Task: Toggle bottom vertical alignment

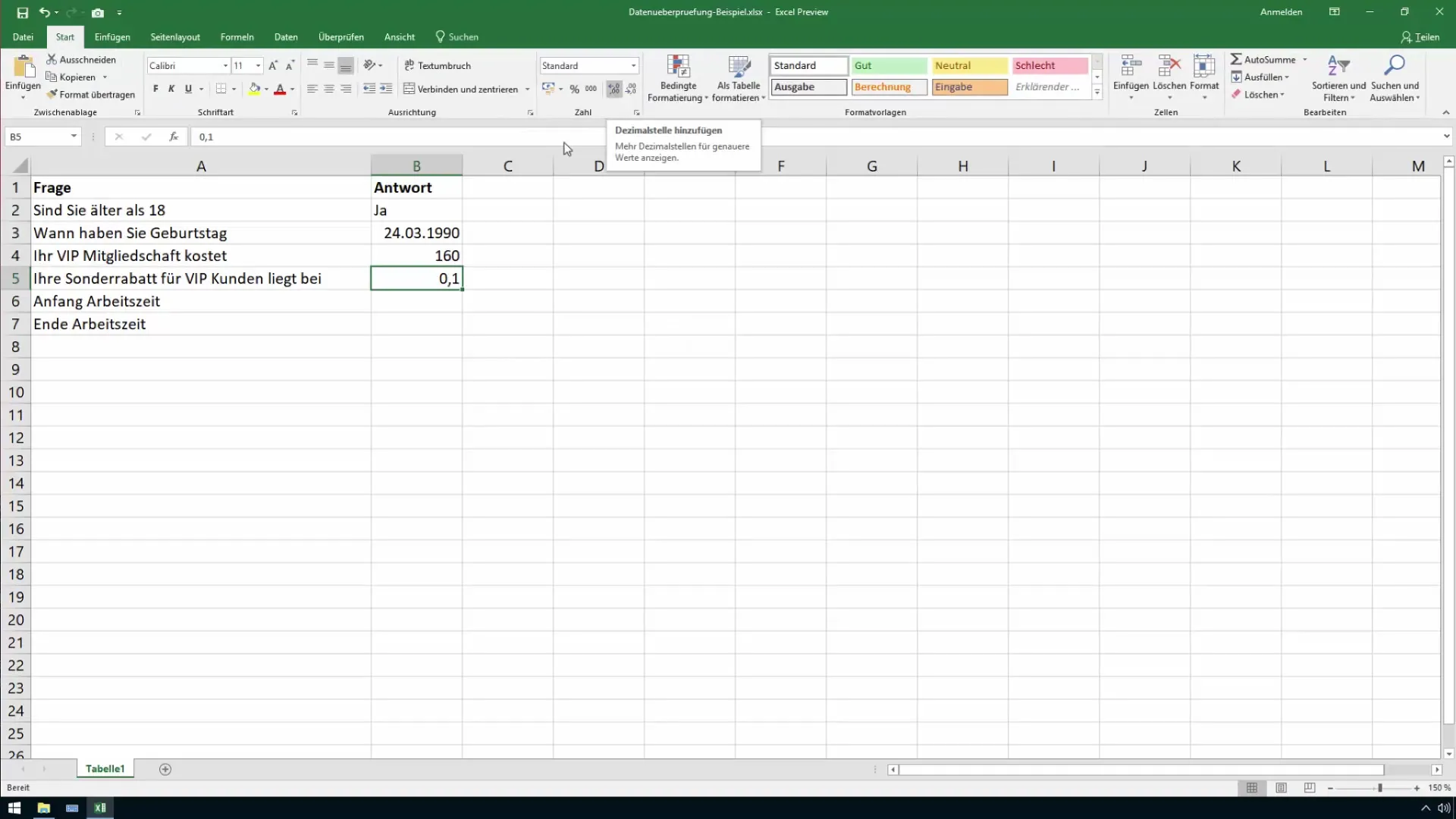Action: [x=346, y=66]
